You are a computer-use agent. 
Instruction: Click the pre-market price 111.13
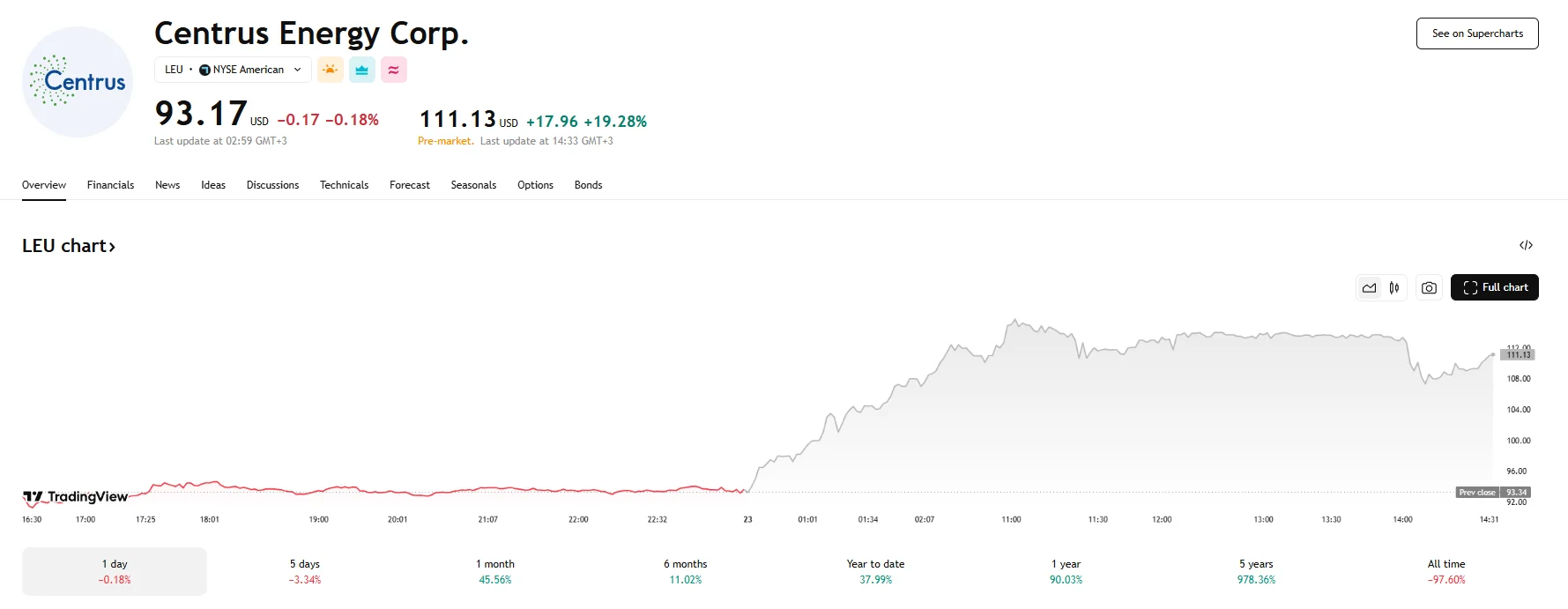(457, 119)
